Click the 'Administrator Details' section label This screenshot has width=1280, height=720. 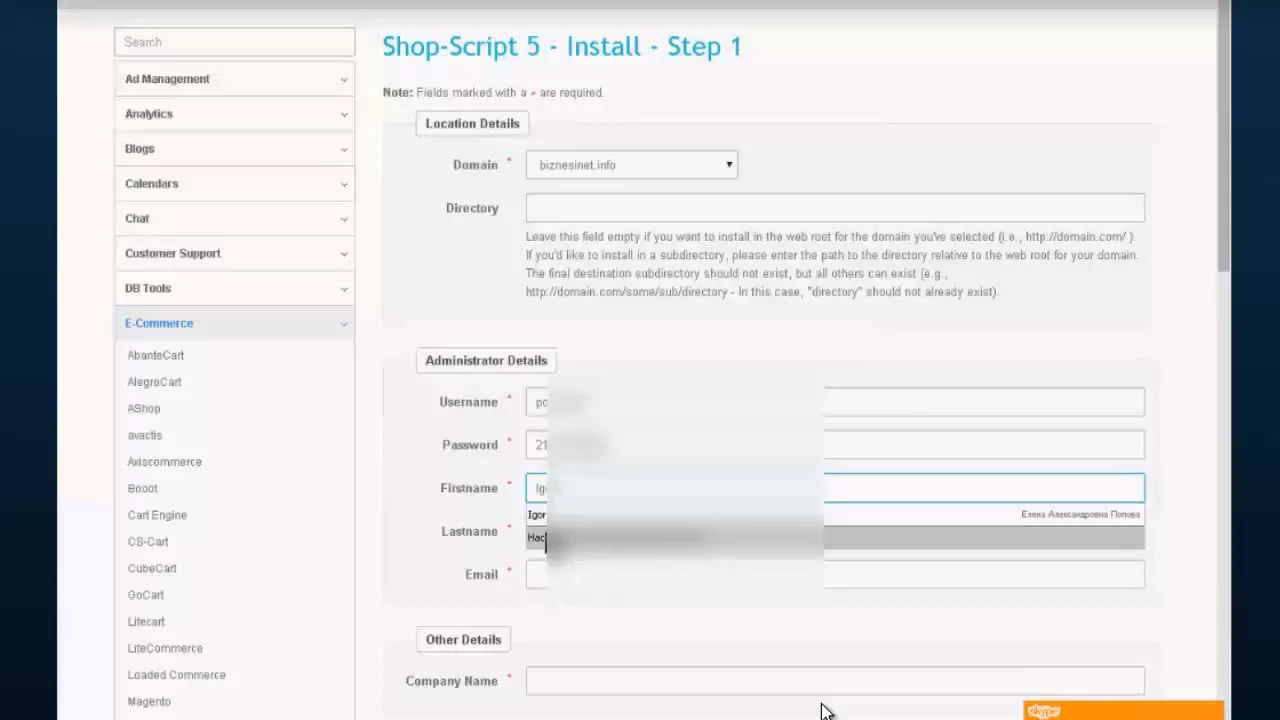click(486, 360)
